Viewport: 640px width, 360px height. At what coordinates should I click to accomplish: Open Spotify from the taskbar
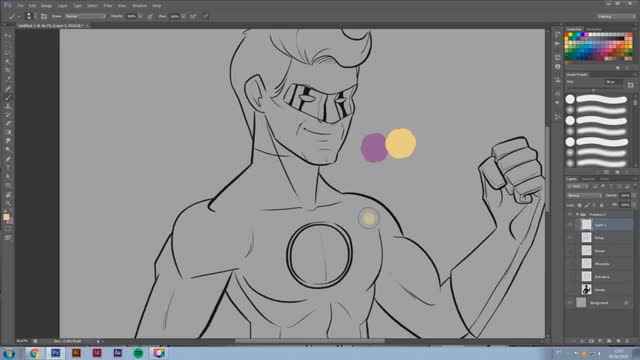coord(138,353)
